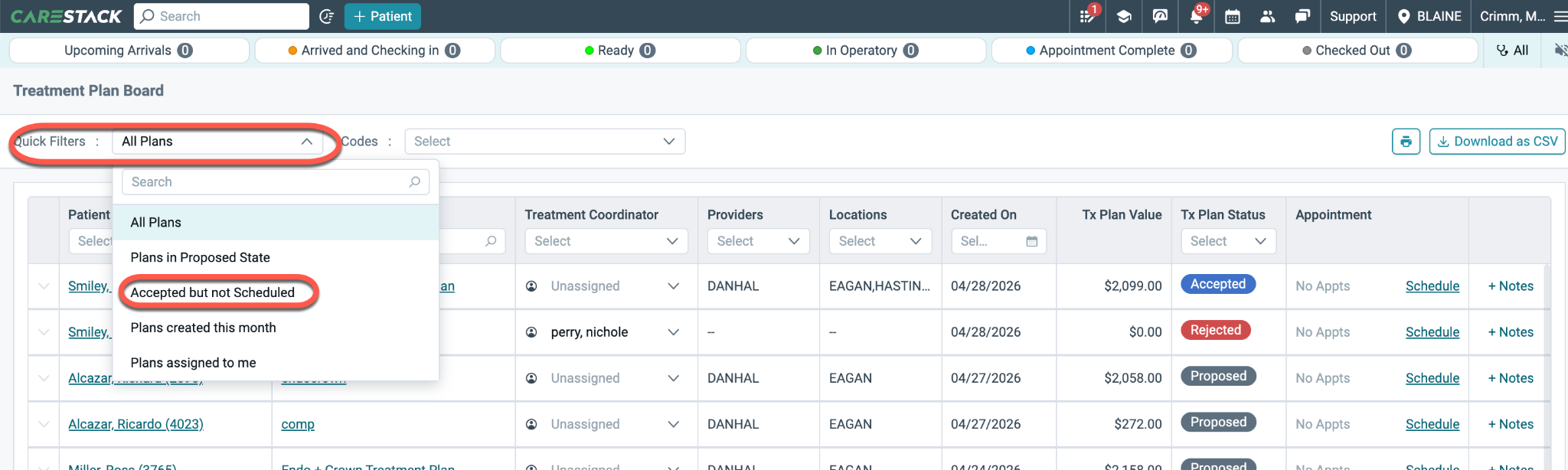Screen dimensions: 1568x470
Task: Open the Support menu
Action: pyautogui.click(x=1353, y=16)
